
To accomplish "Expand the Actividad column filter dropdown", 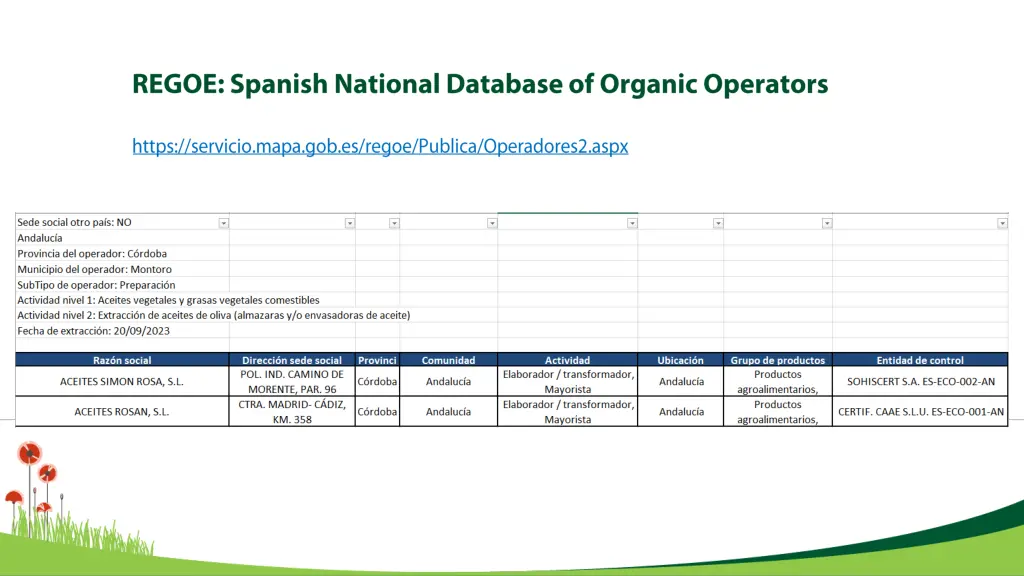I will coord(631,222).
